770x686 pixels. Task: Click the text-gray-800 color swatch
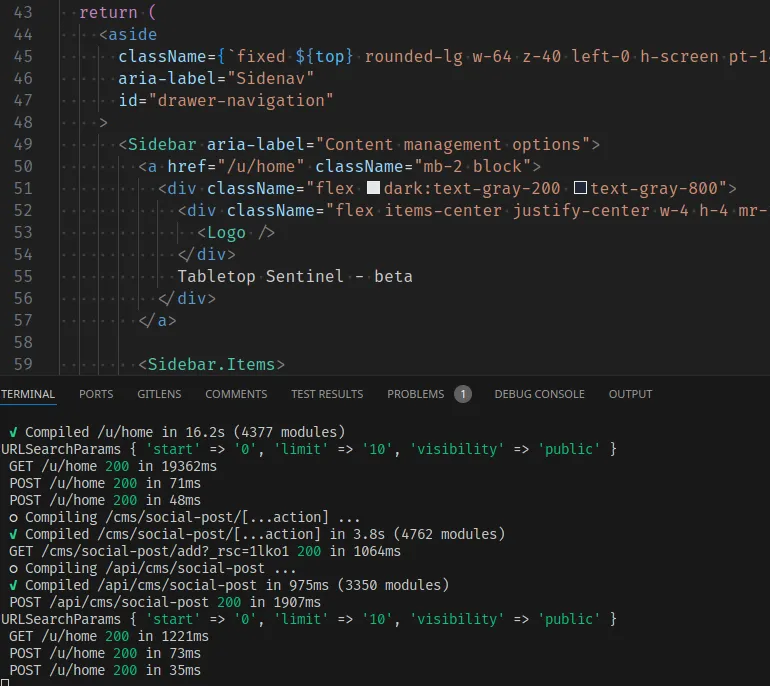point(579,188)
